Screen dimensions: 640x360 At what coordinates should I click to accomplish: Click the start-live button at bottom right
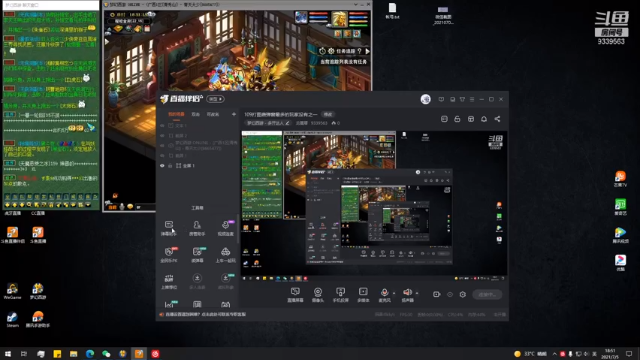tap(487, 294)
